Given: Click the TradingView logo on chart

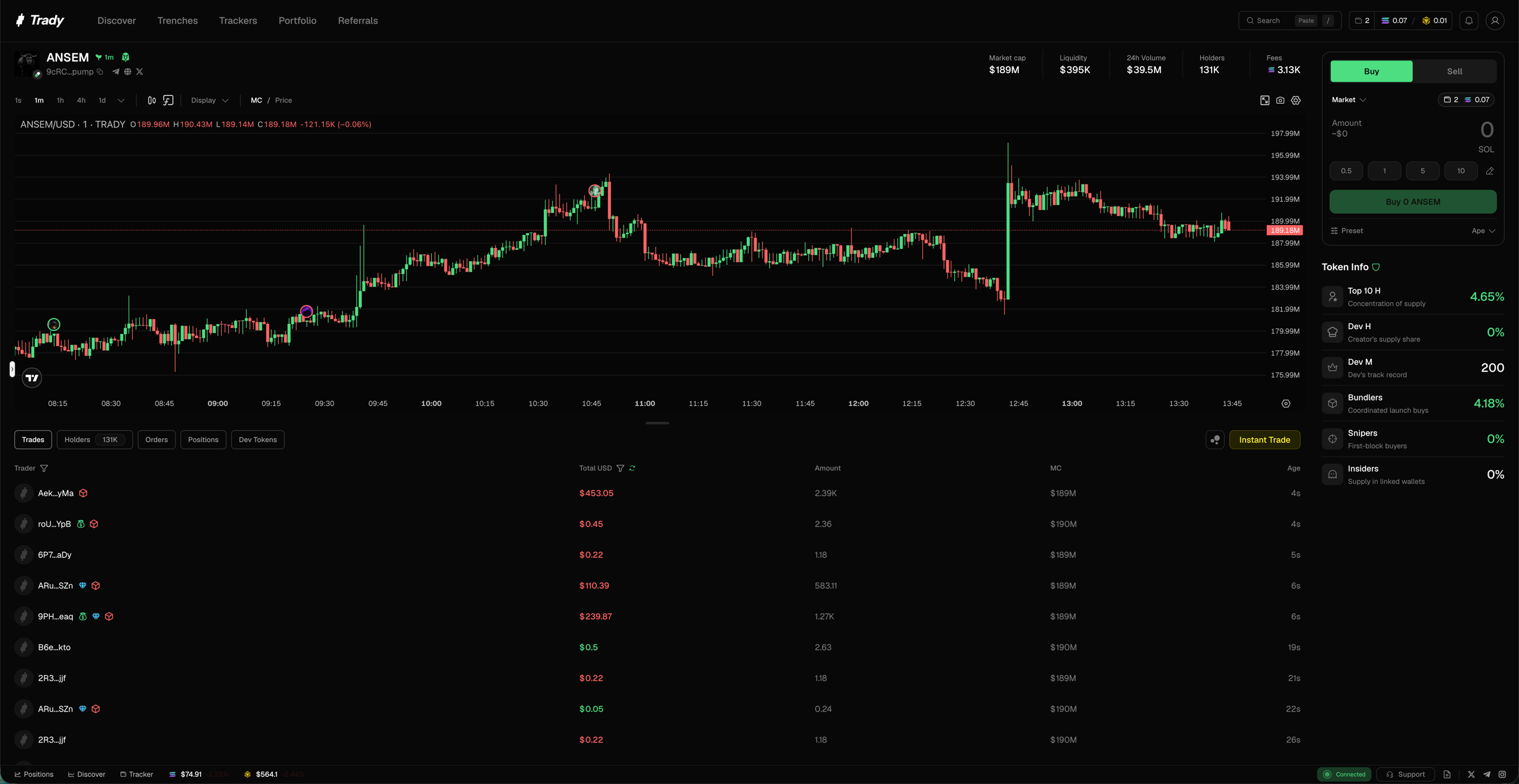Looking at the screenshot, I should coord(32,378).
